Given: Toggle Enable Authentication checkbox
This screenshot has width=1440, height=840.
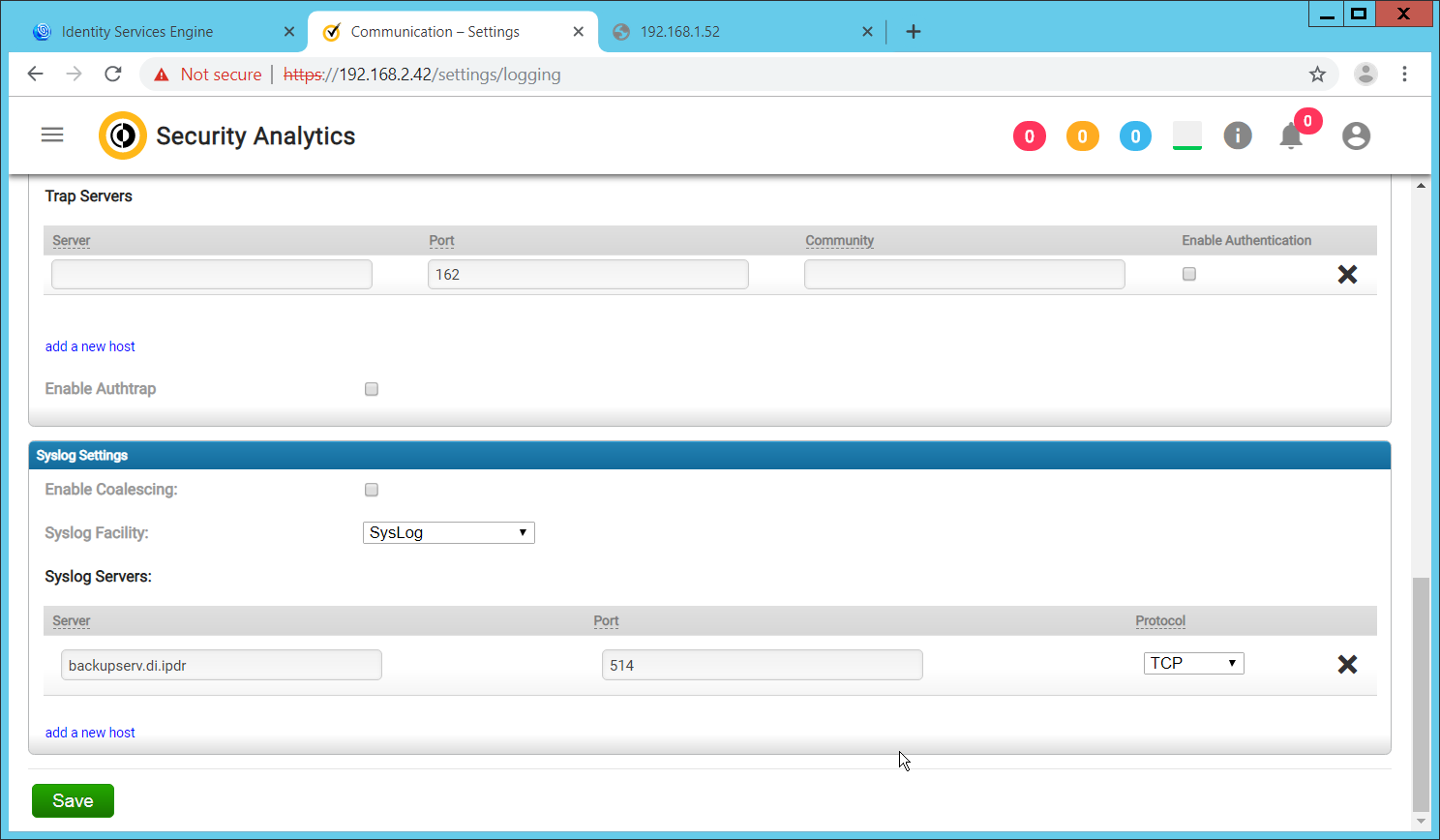Looking at the screenshot, I should [1189, 275].
